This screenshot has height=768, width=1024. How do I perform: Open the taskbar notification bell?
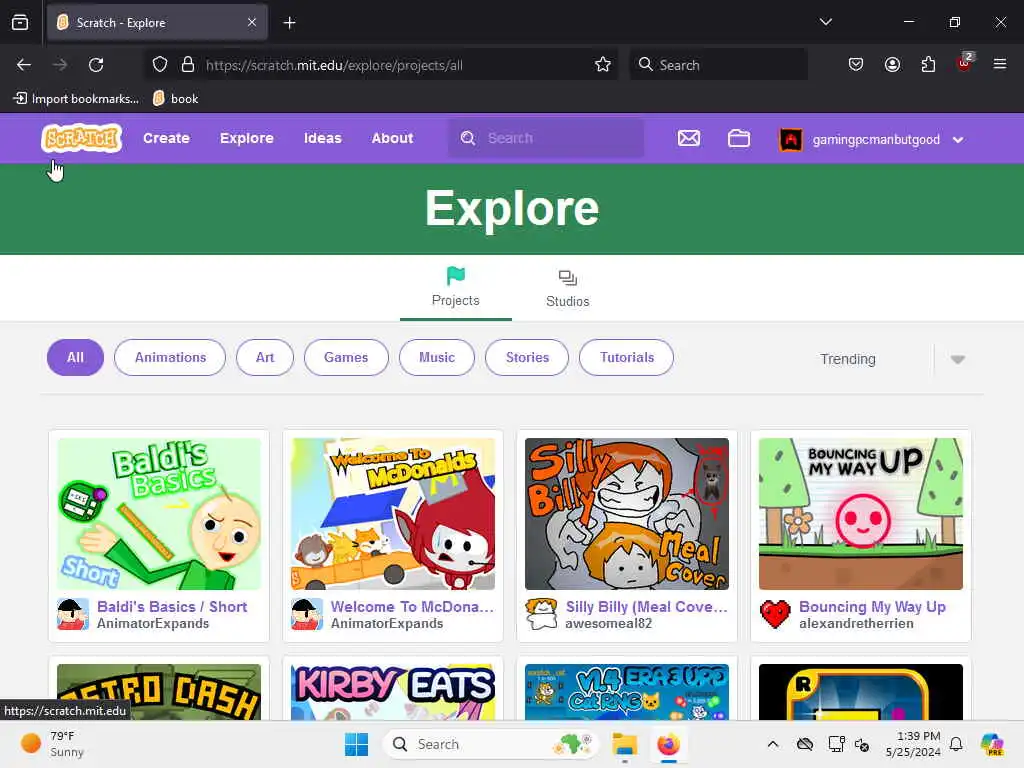[x=956, y=744]
